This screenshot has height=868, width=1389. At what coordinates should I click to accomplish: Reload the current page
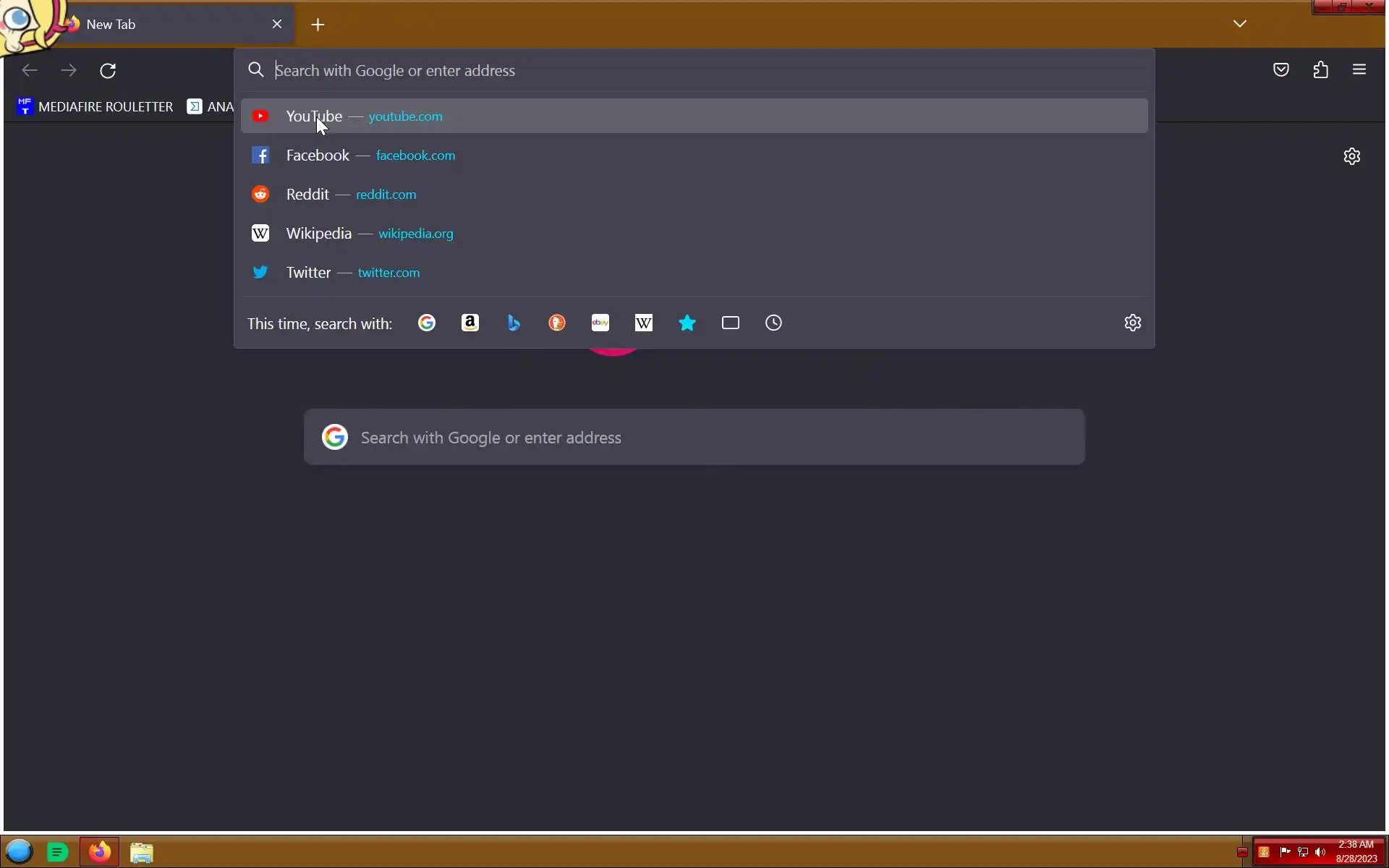pos(108,70)
